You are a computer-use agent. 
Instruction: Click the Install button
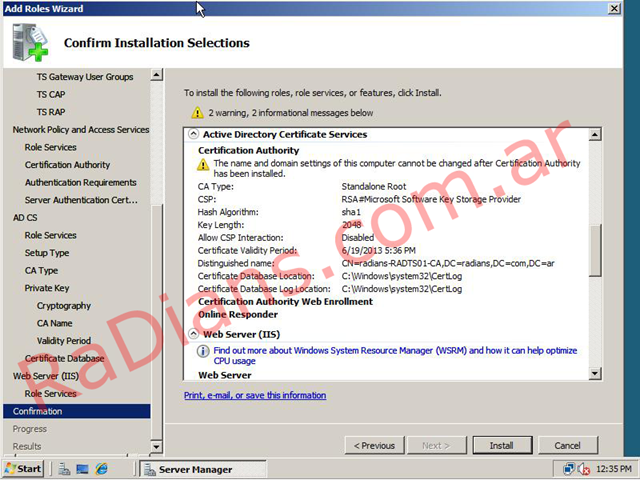[x=501, y=445]
